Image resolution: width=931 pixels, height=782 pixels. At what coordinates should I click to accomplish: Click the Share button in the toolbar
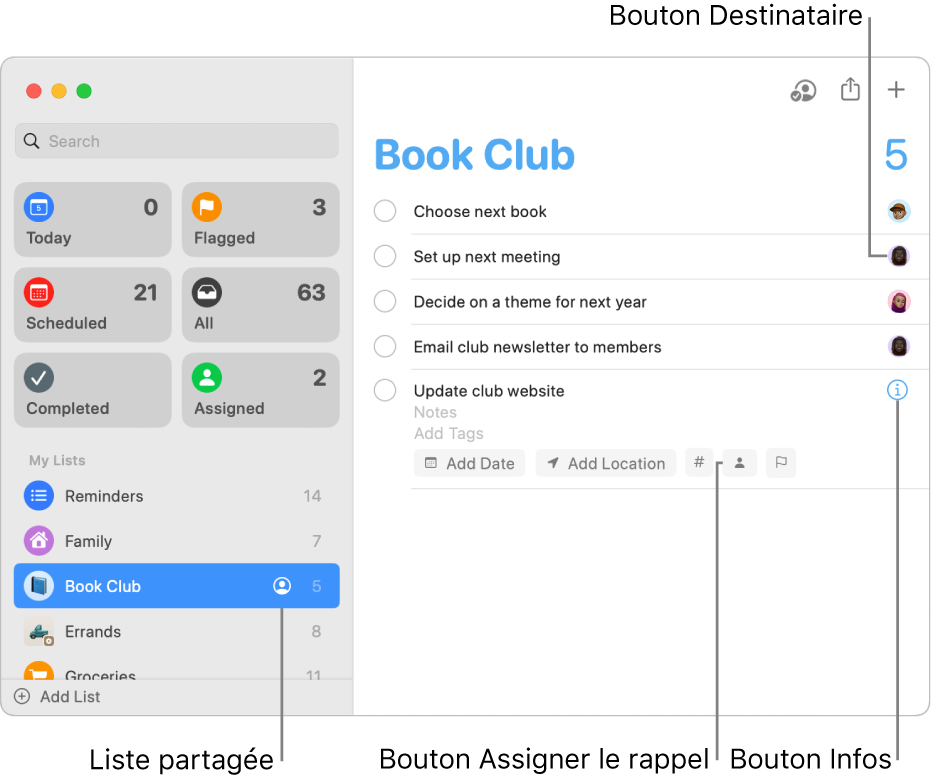[x=850, y=90]
